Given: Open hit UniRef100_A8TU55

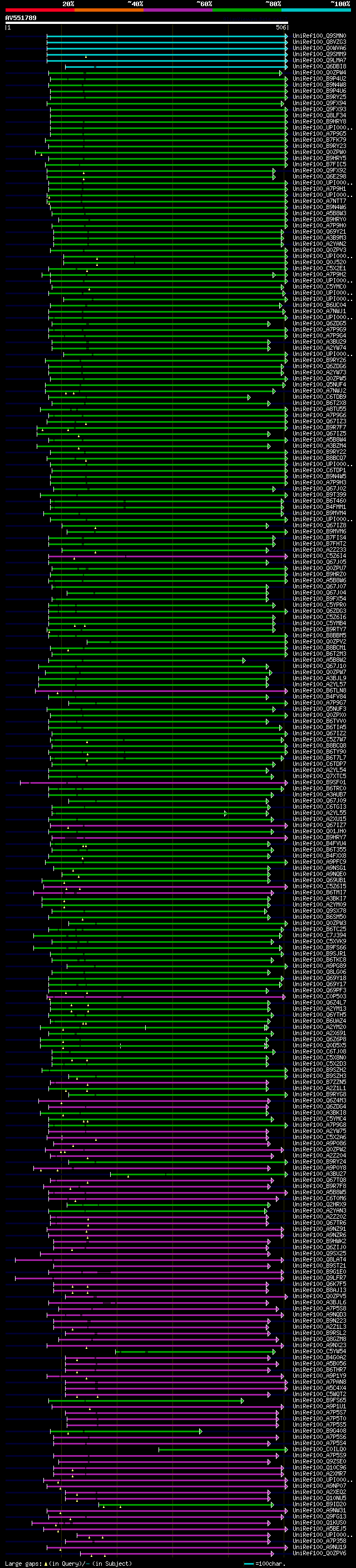Looking at the screenshot, I should (319, 409).
